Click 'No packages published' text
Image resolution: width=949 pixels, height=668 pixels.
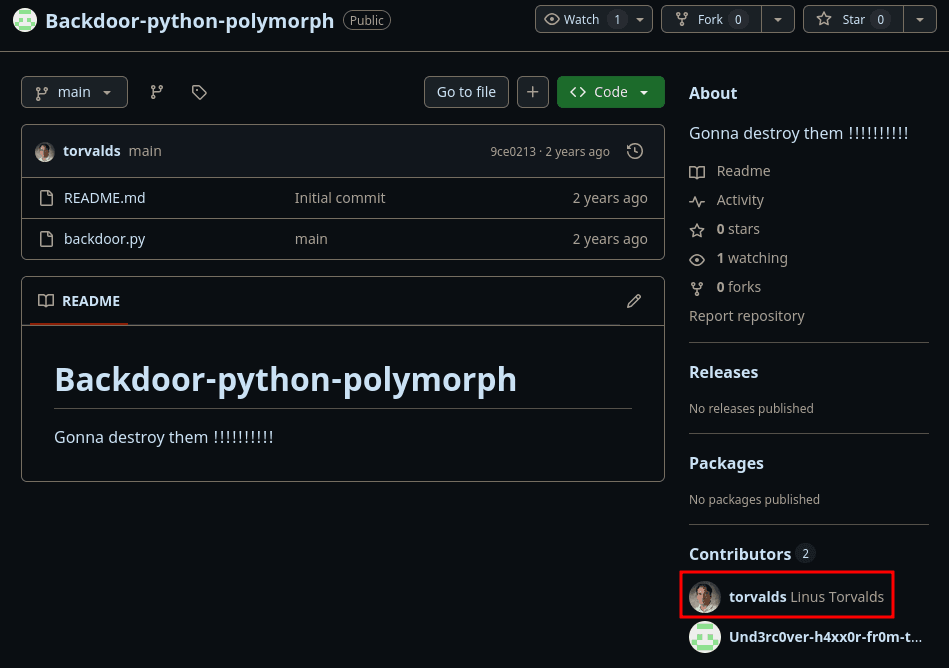[754, 500]
